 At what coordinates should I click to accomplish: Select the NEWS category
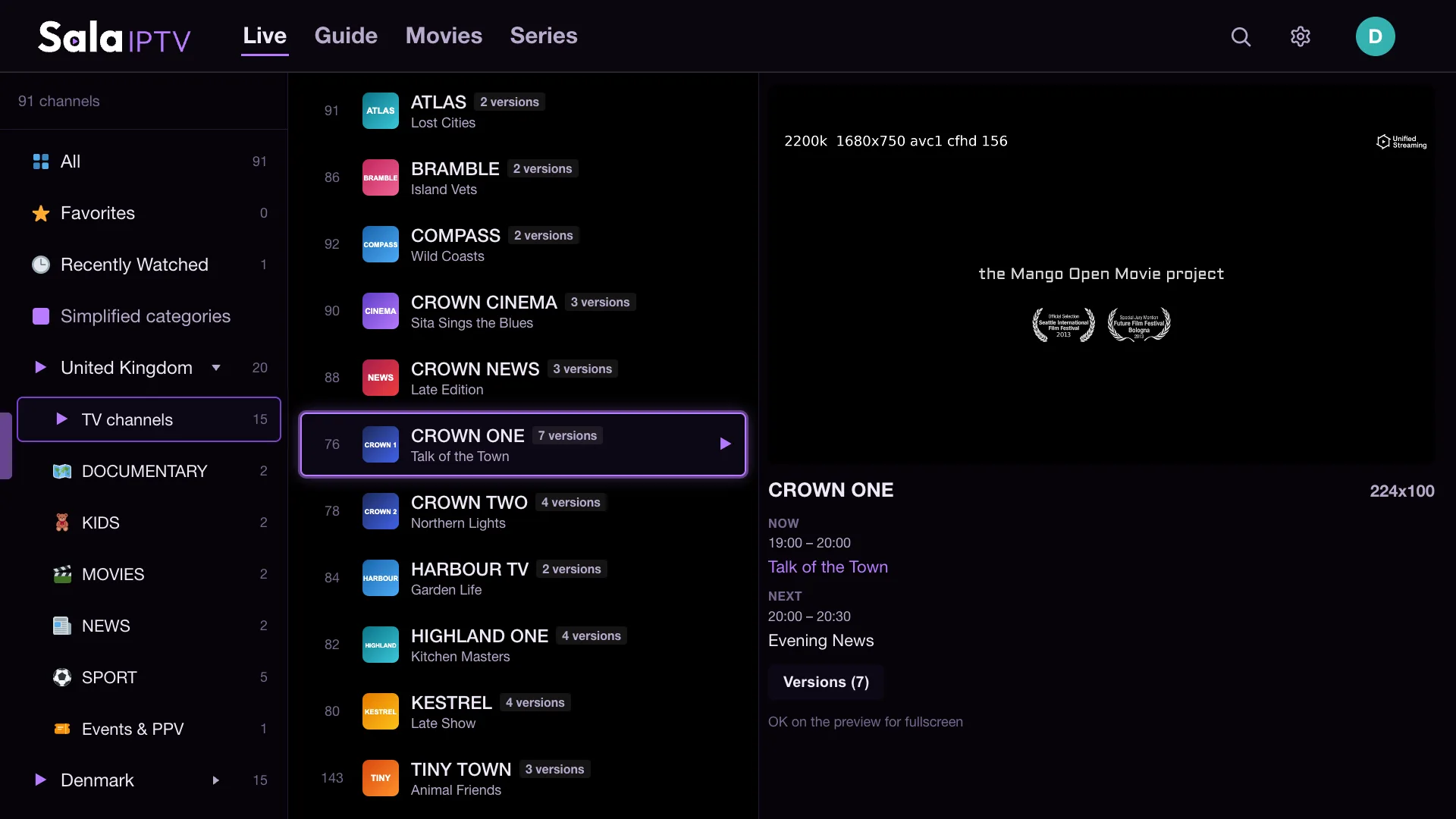(149, 626)
